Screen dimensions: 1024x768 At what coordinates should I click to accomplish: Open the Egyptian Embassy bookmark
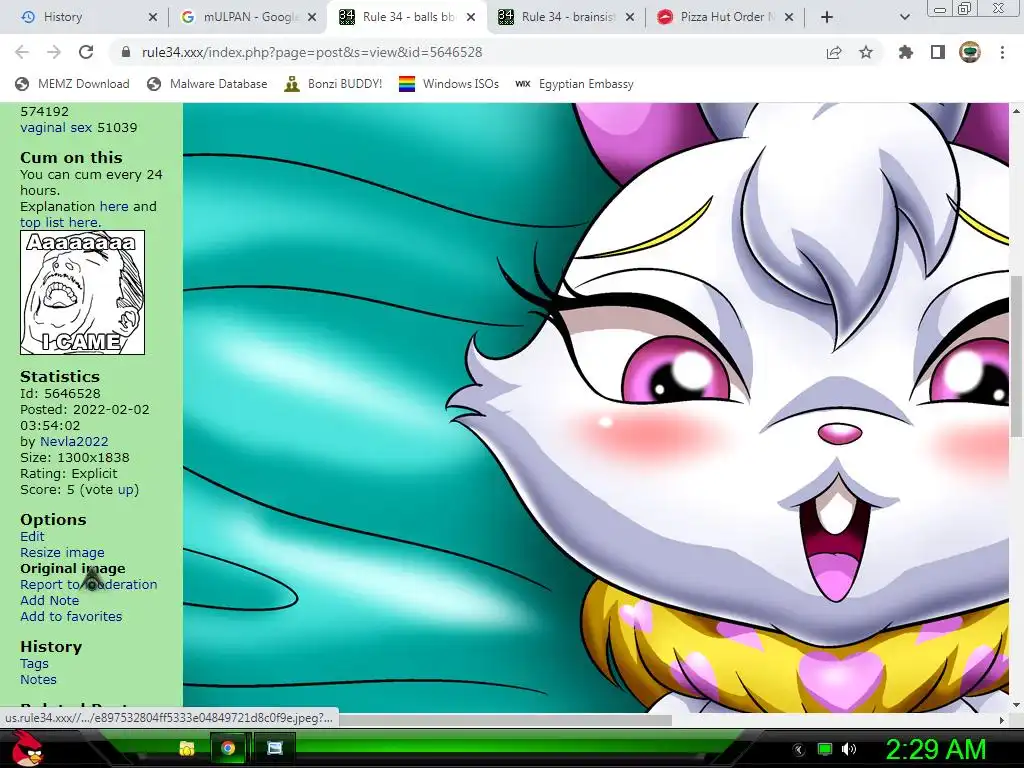pyautogui.click(x=575, y=84)
